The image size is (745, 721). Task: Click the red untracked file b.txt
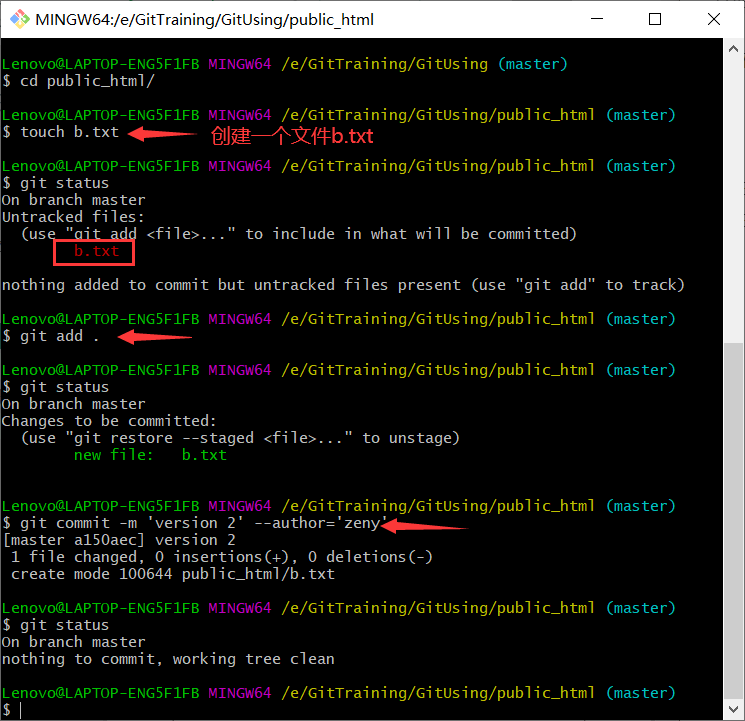click(96, 251)
